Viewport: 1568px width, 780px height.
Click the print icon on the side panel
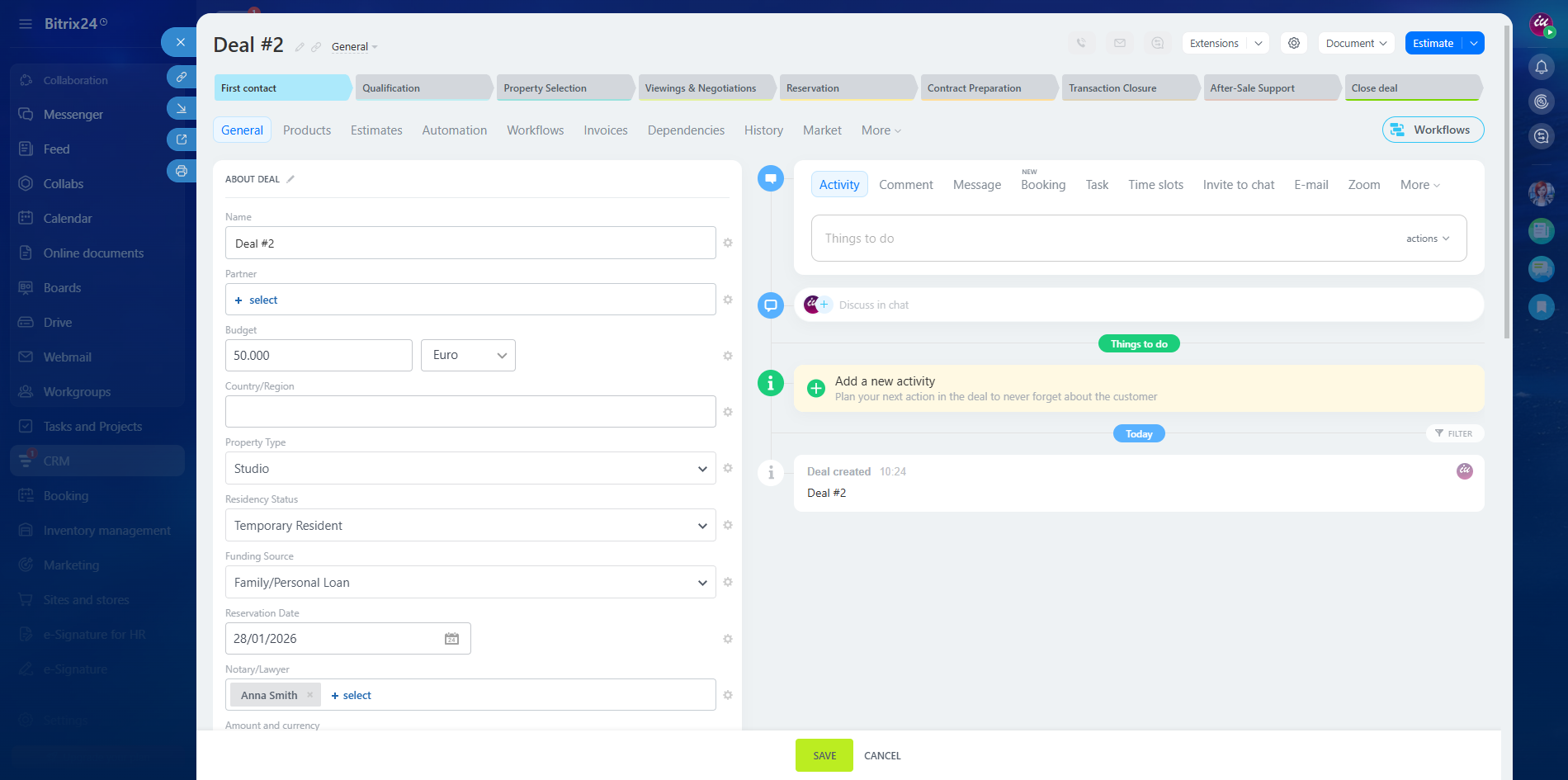tap(182, 171)
